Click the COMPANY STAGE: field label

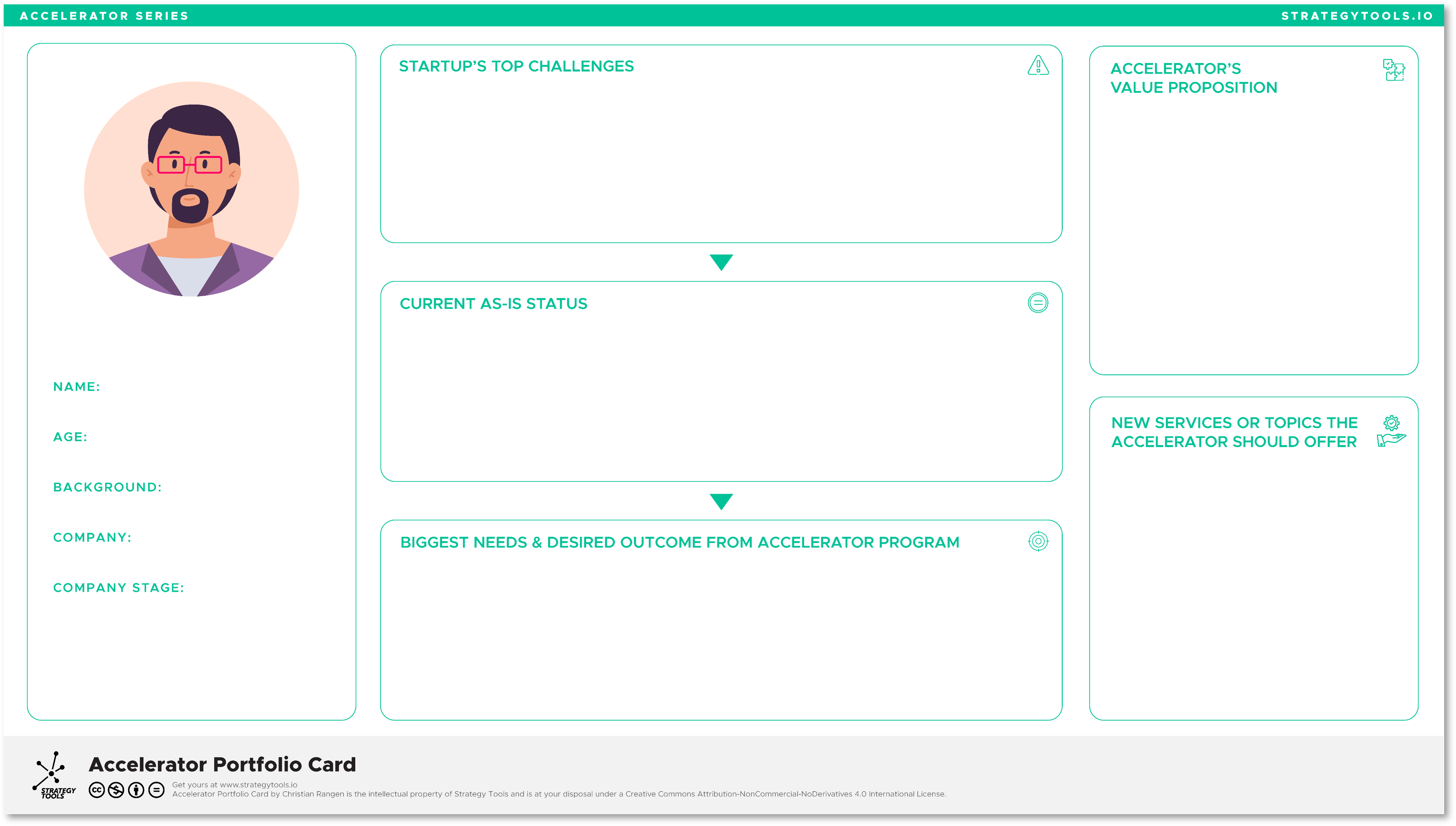click(x=119, y=588)
